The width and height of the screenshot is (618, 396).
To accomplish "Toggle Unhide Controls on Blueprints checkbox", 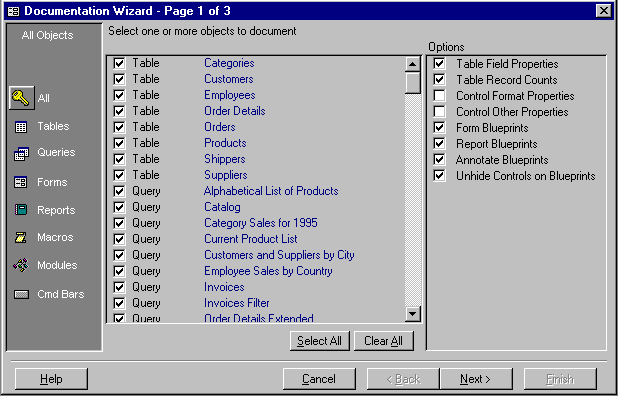I will [439, 176].
